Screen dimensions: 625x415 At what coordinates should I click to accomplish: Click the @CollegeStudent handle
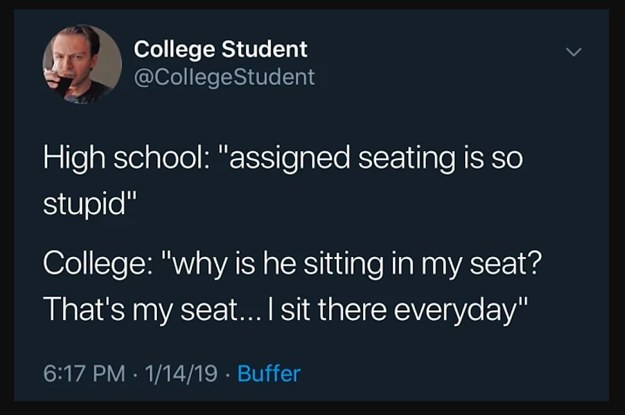223,76
